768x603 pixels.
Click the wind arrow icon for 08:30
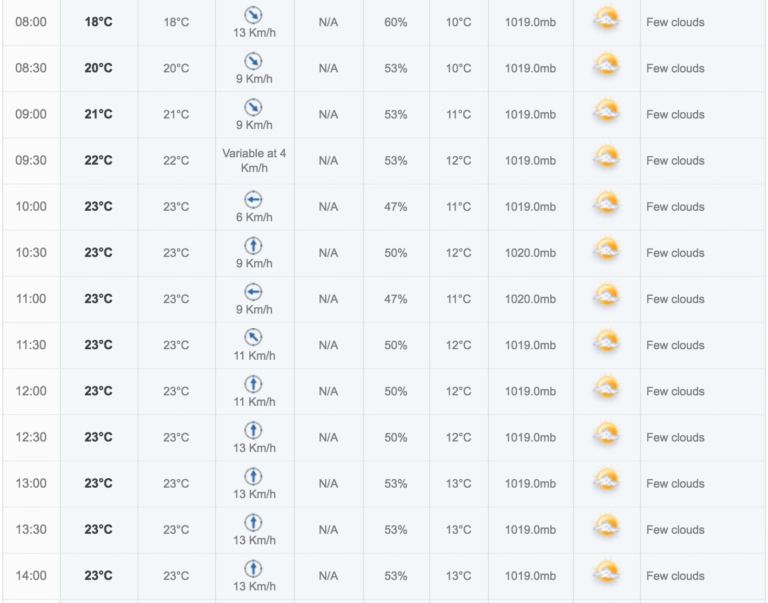(253, 61)
